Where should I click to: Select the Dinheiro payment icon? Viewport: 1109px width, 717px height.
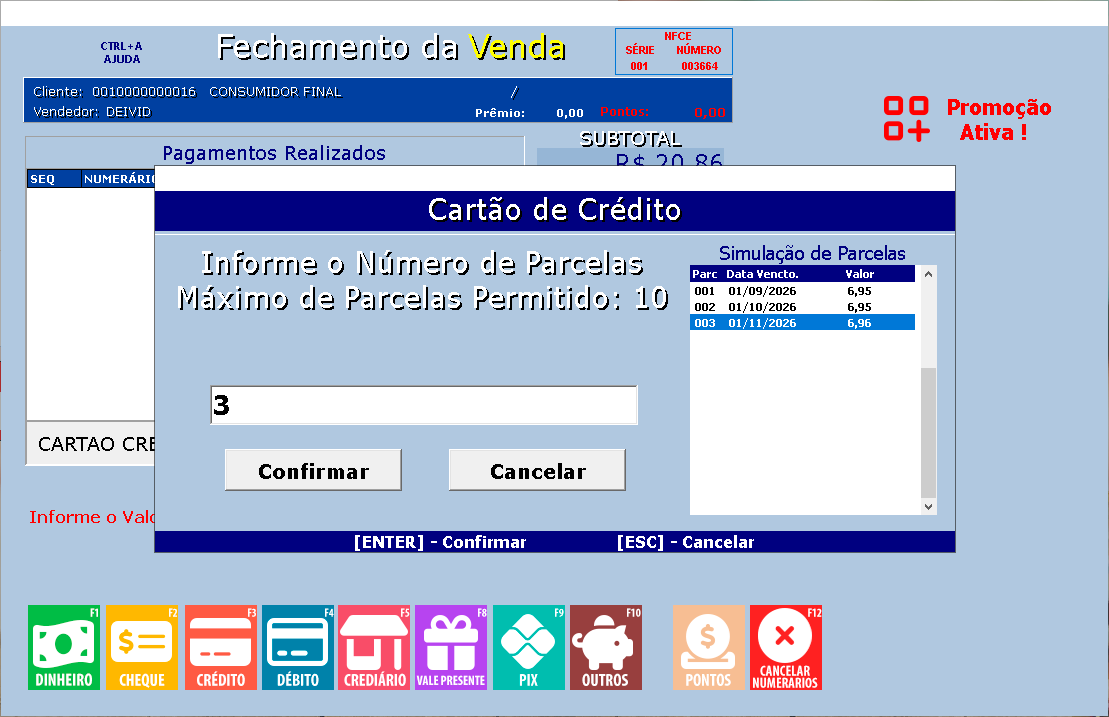coord(64,647)
